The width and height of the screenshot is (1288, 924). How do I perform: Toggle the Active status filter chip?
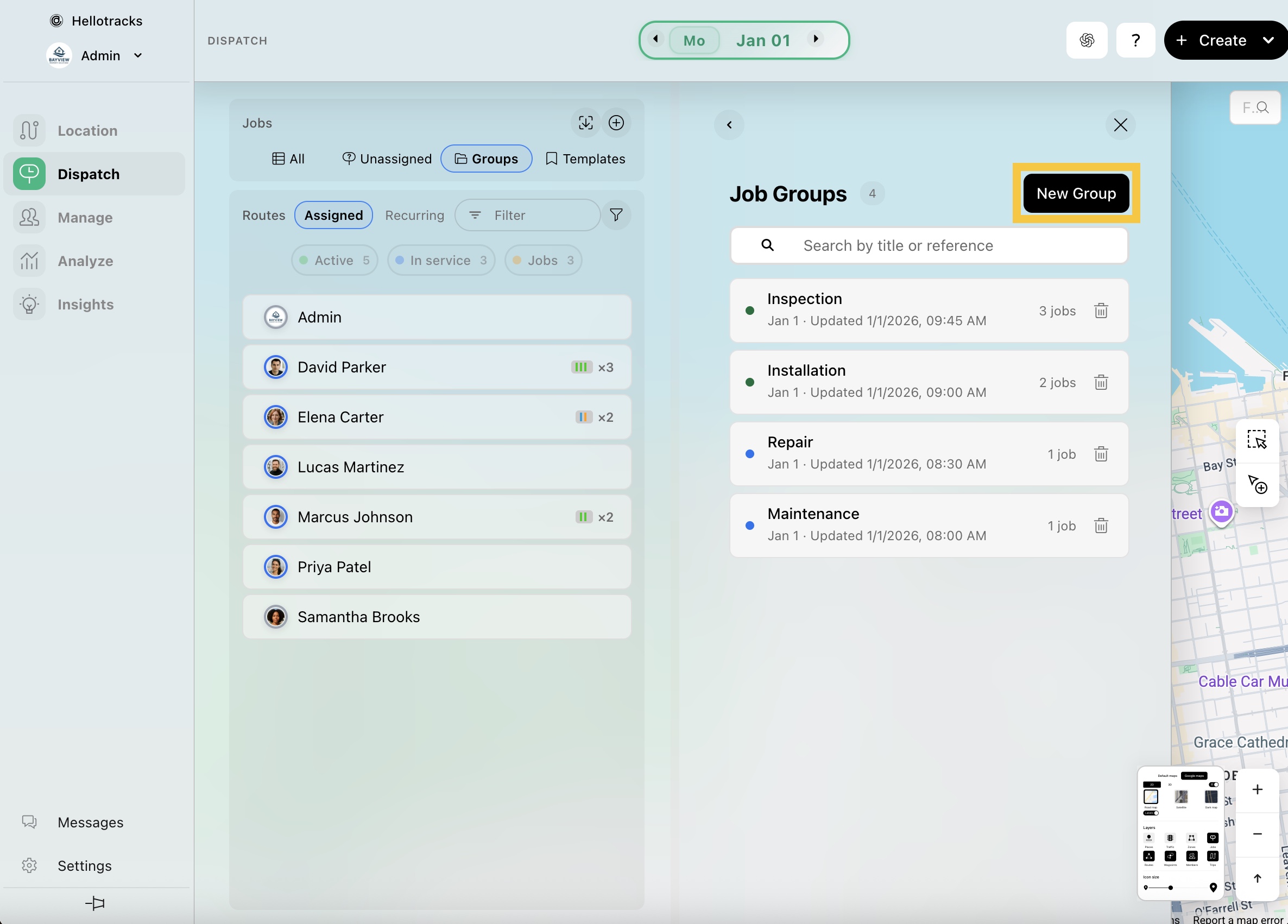(334, 260)
